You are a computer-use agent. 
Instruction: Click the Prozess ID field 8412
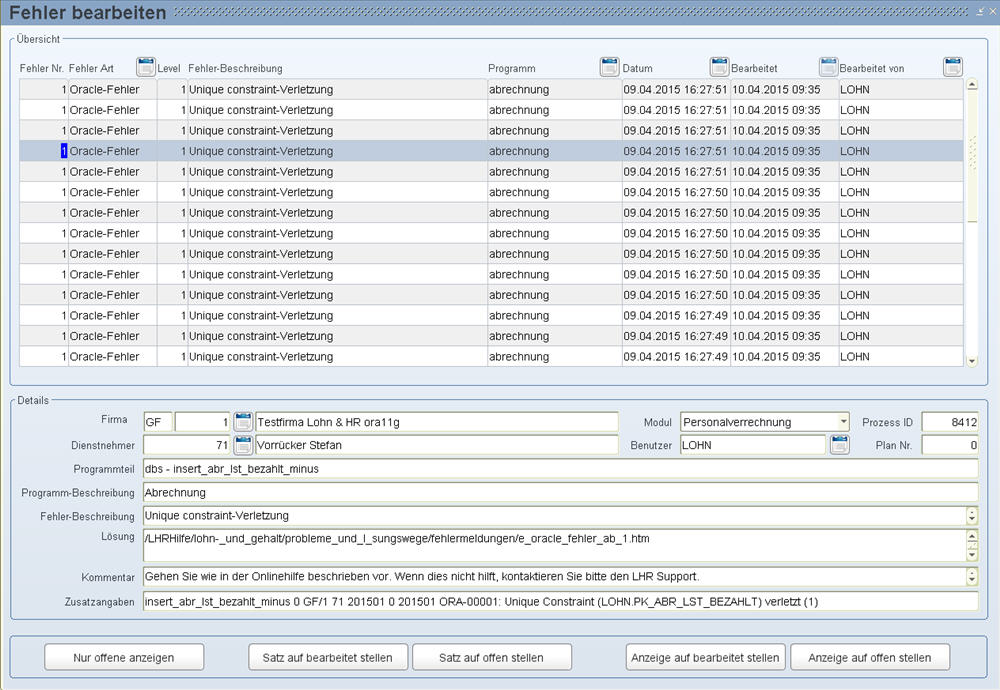(x=950, y=422)
